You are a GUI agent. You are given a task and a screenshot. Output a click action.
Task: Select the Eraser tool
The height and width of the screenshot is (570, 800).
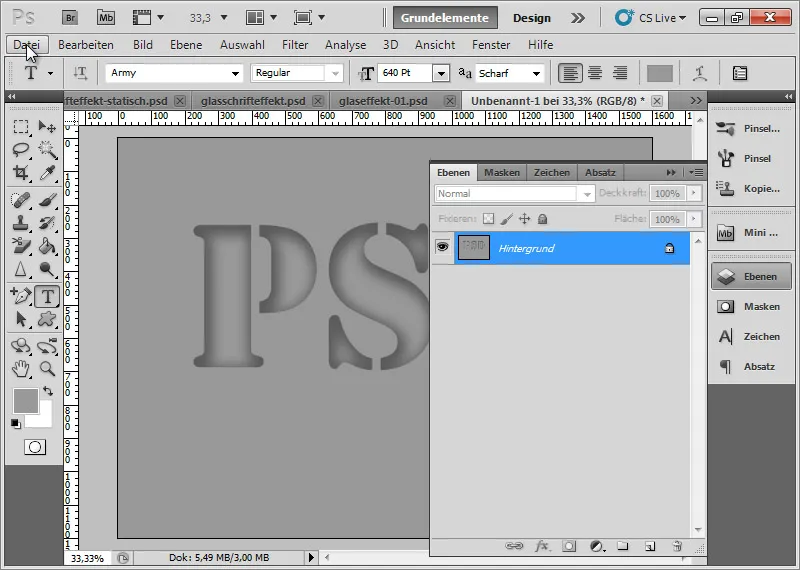point(21,246)
